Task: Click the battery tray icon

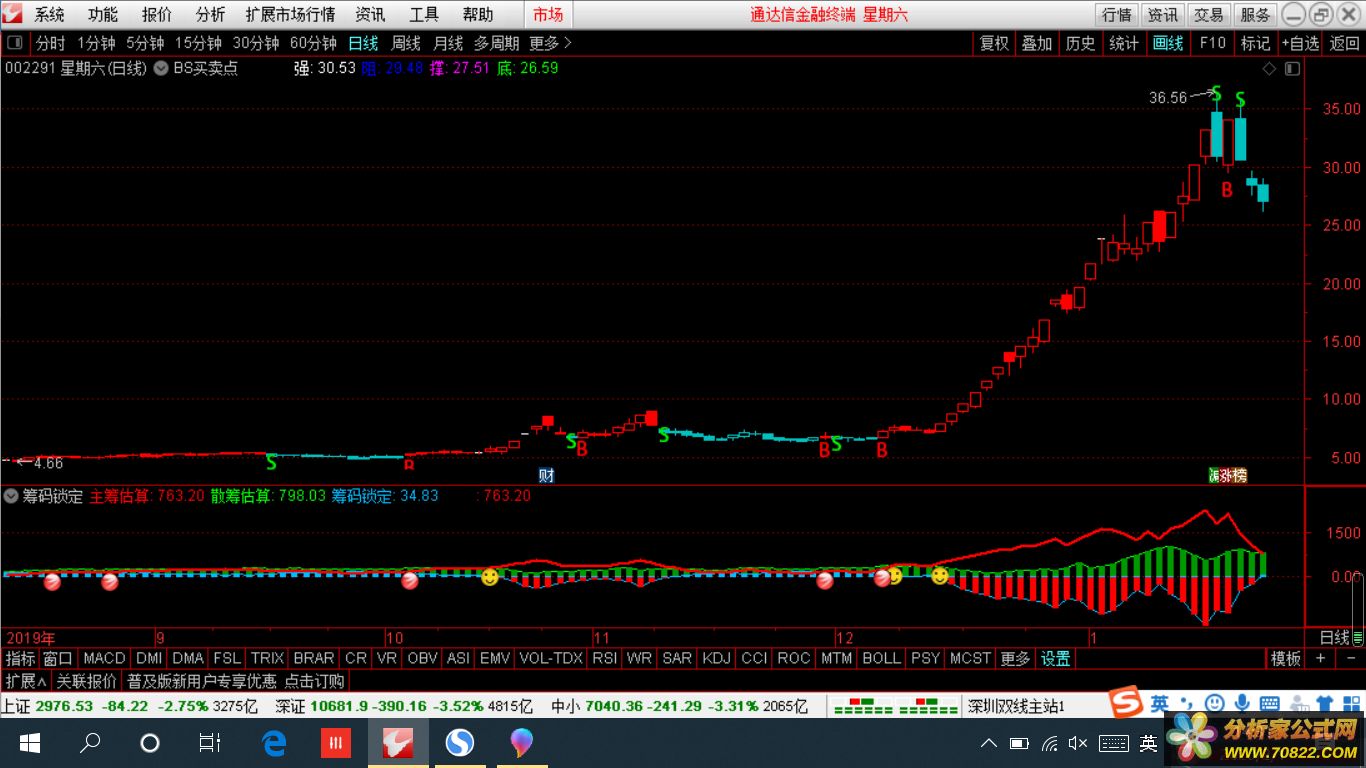Action: coord(1019,743)
